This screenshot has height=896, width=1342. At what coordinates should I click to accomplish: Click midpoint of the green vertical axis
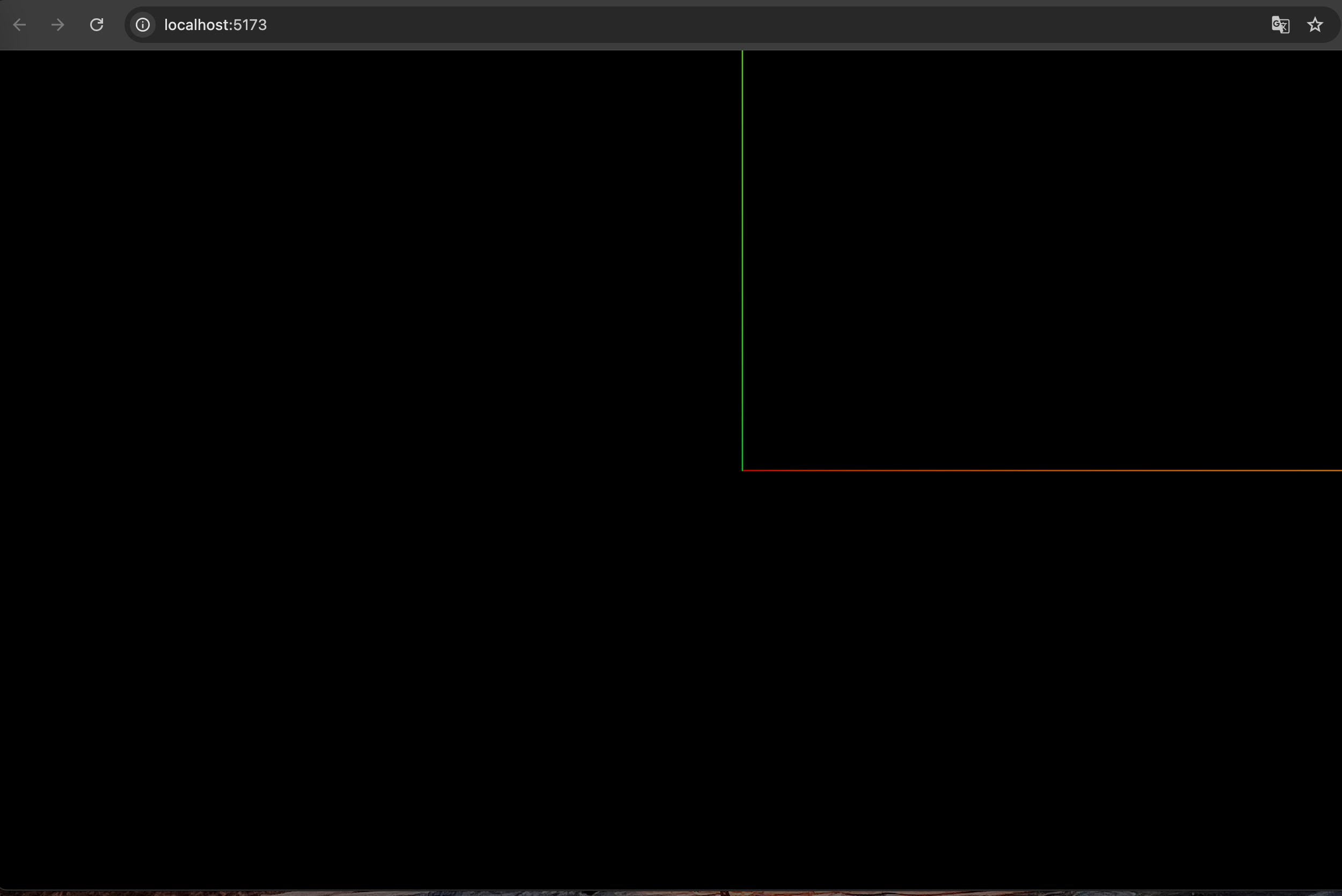[742, 260]
